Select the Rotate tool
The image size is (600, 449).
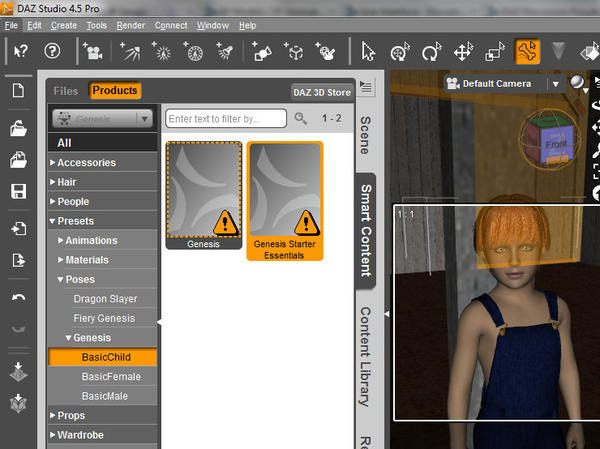[x=432, y=52]
